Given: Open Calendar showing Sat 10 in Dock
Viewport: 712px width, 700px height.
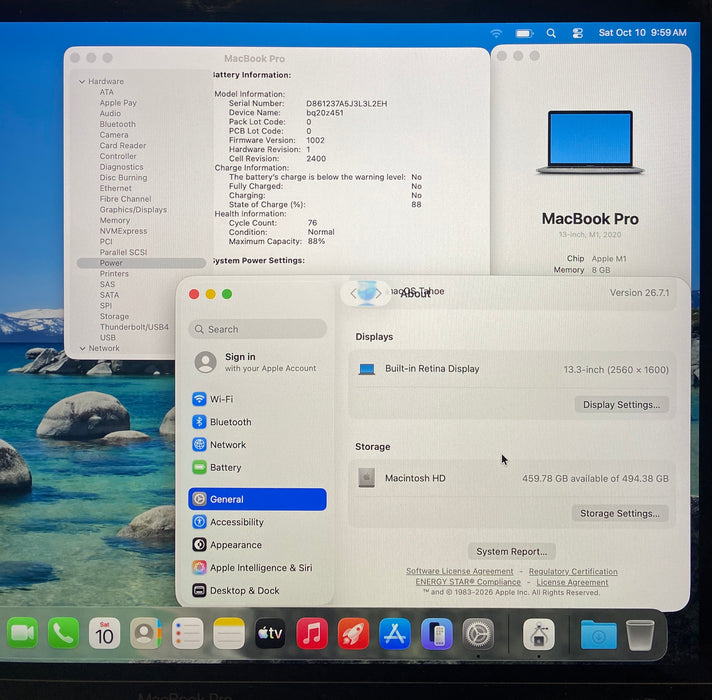Looking at the screenshot, I should click(x=104, y=633).
